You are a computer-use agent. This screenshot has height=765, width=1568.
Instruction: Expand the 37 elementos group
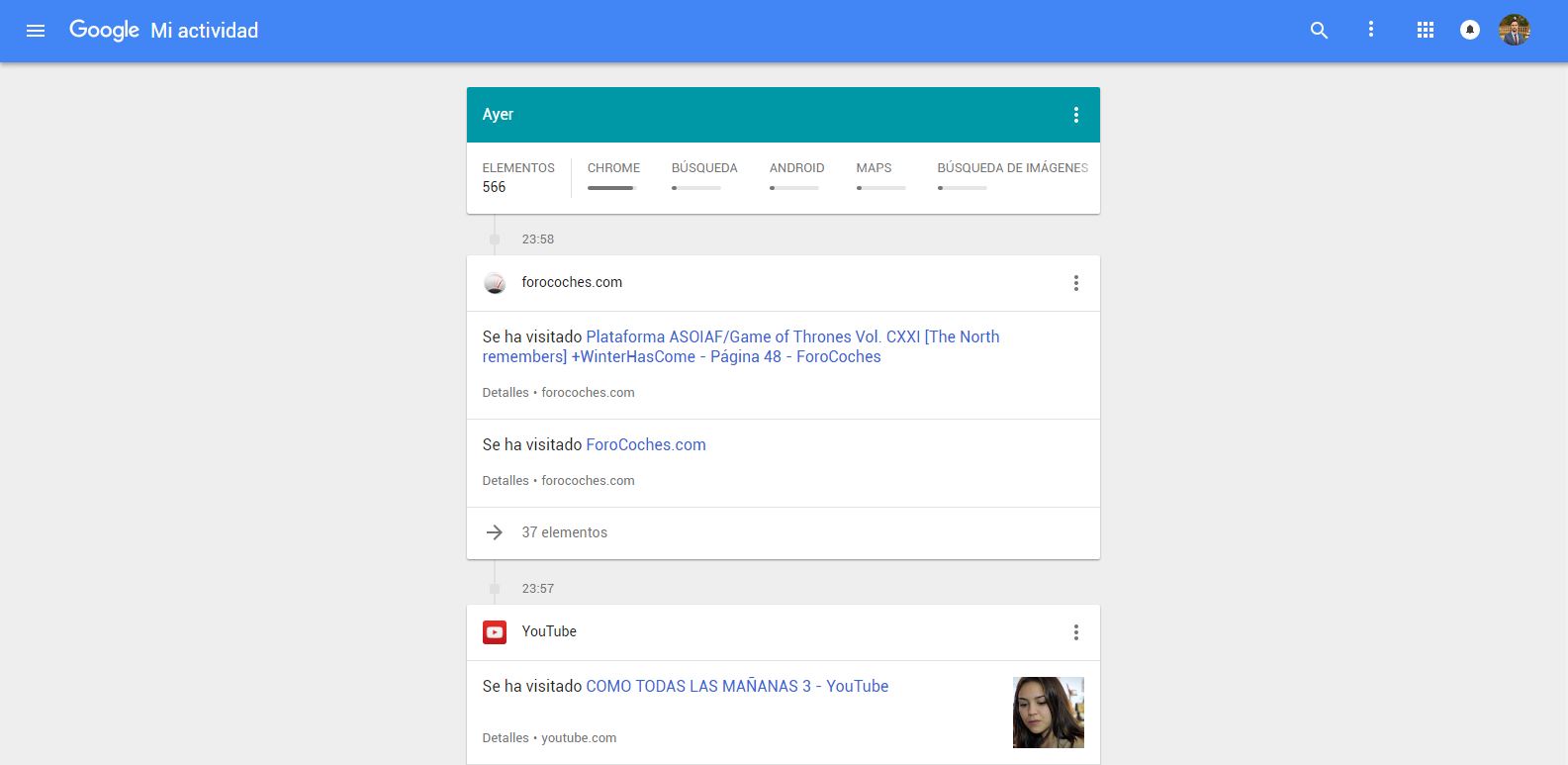click(784, 532)
